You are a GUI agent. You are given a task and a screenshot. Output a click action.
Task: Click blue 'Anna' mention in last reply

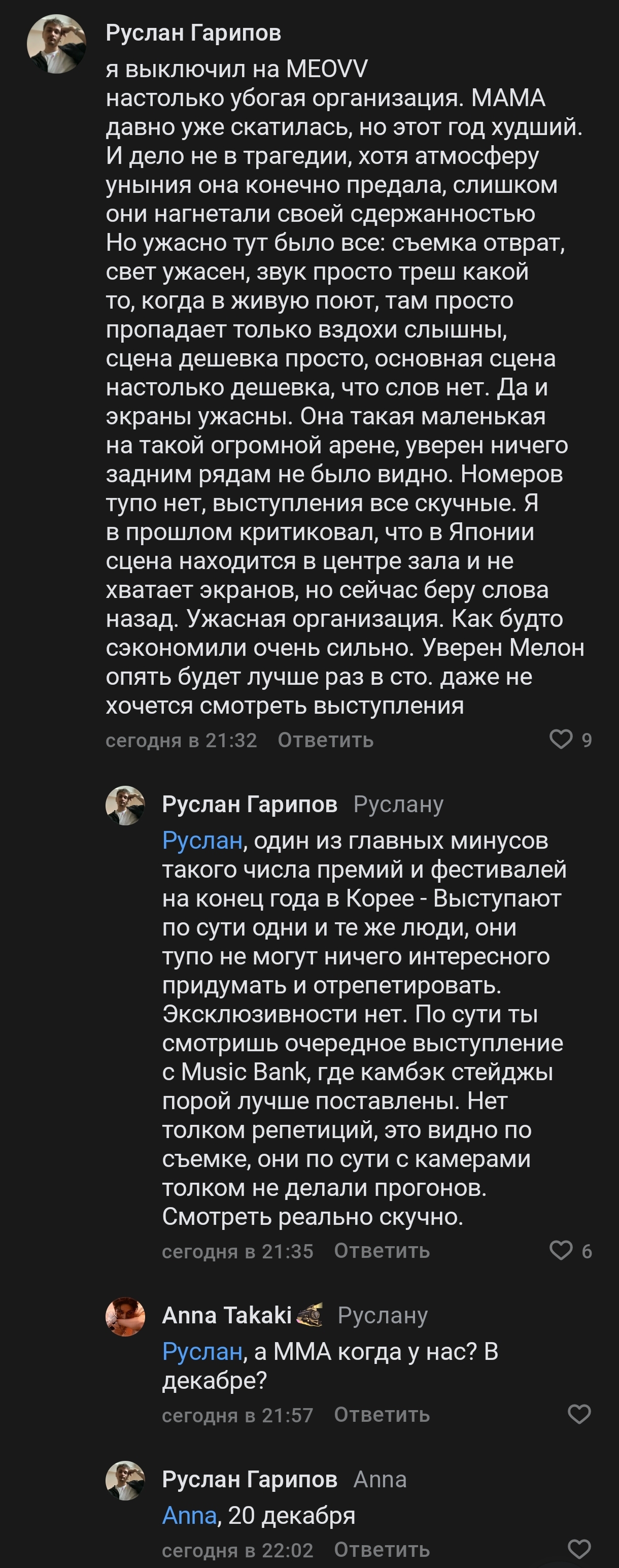coord(189,1515)
